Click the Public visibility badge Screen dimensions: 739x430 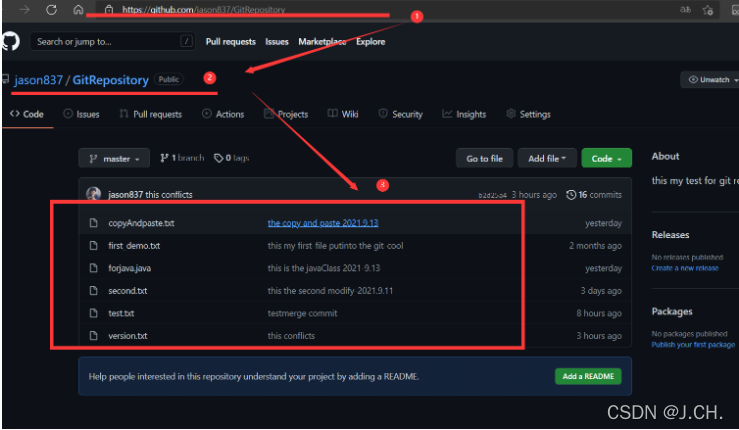click(169, 79)
